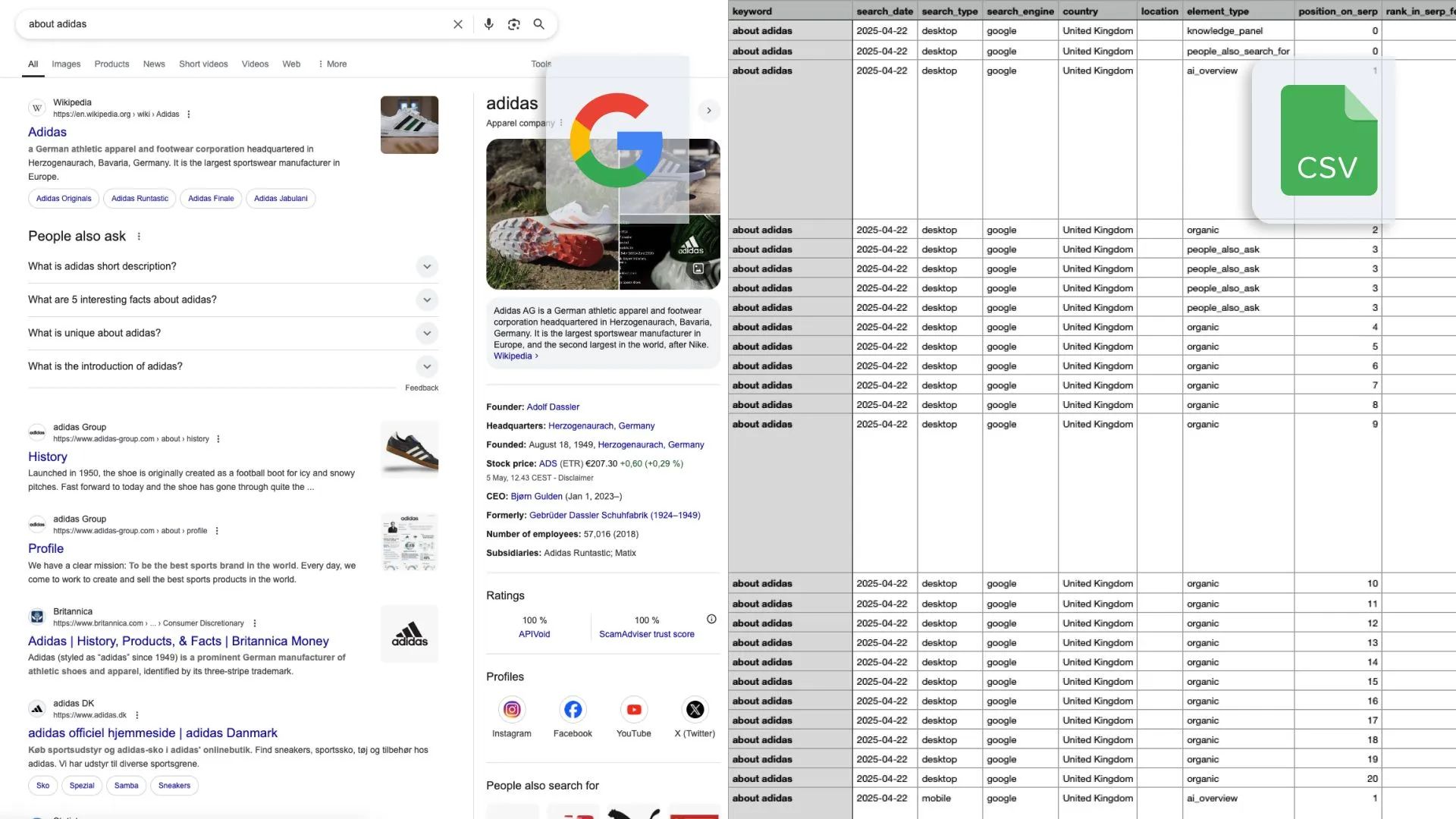Open Google Lens image search icon
This screenshot has height=819, width=1456.
tap(514, 24)
